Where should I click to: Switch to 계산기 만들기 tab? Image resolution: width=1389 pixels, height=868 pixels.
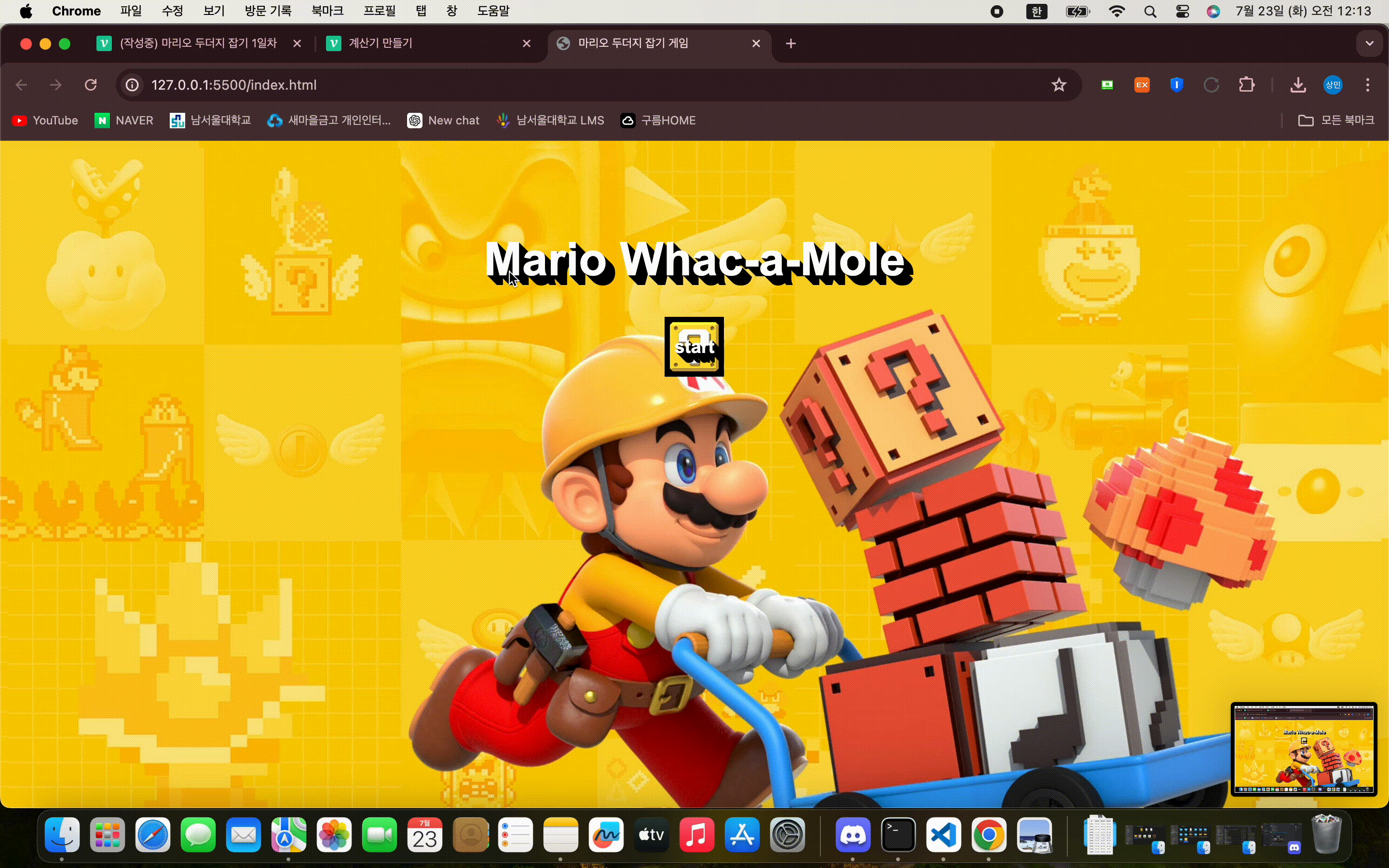click(x=425, y=43)
